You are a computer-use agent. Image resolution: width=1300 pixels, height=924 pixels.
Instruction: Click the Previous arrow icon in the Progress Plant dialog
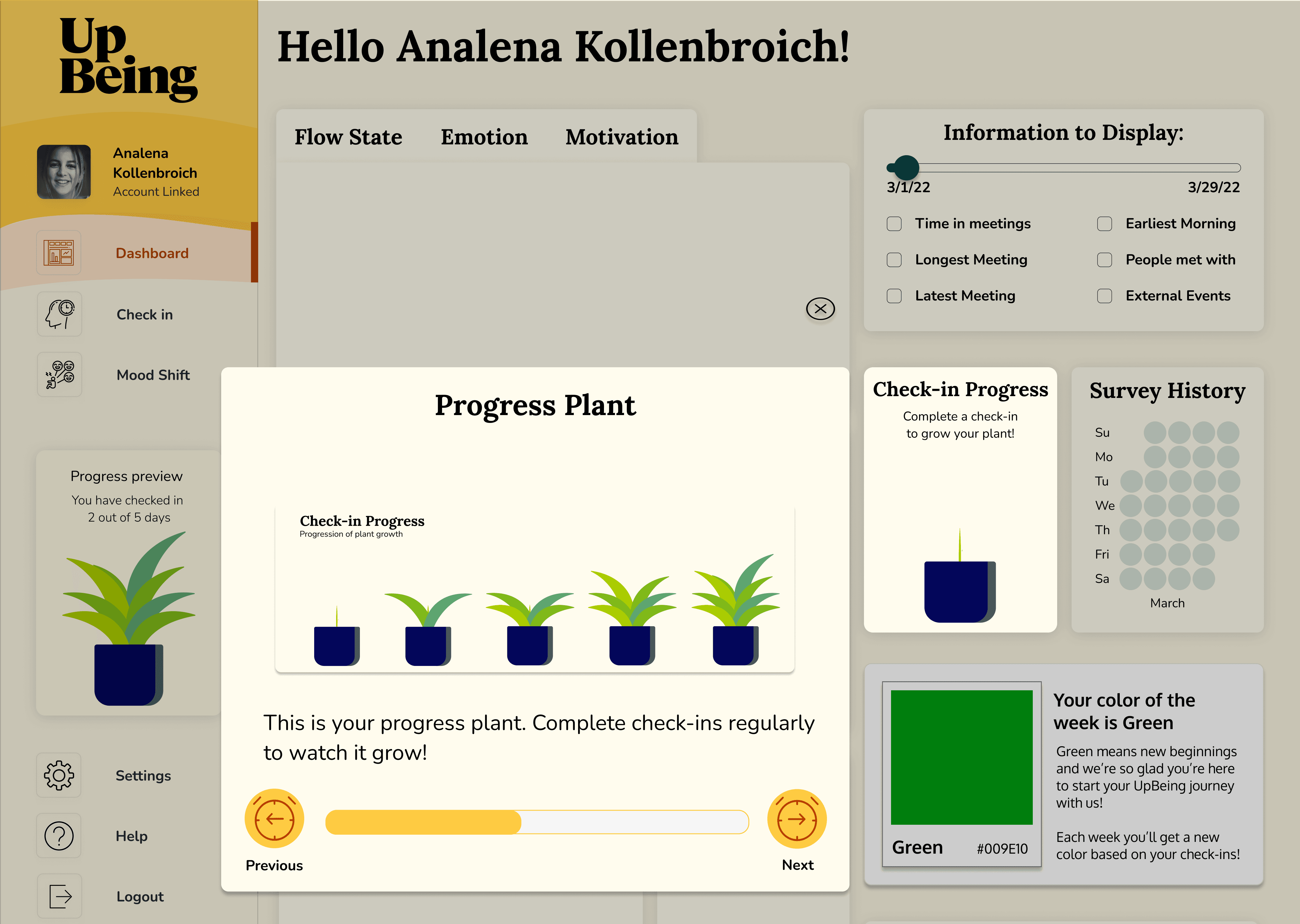[274, 819]
